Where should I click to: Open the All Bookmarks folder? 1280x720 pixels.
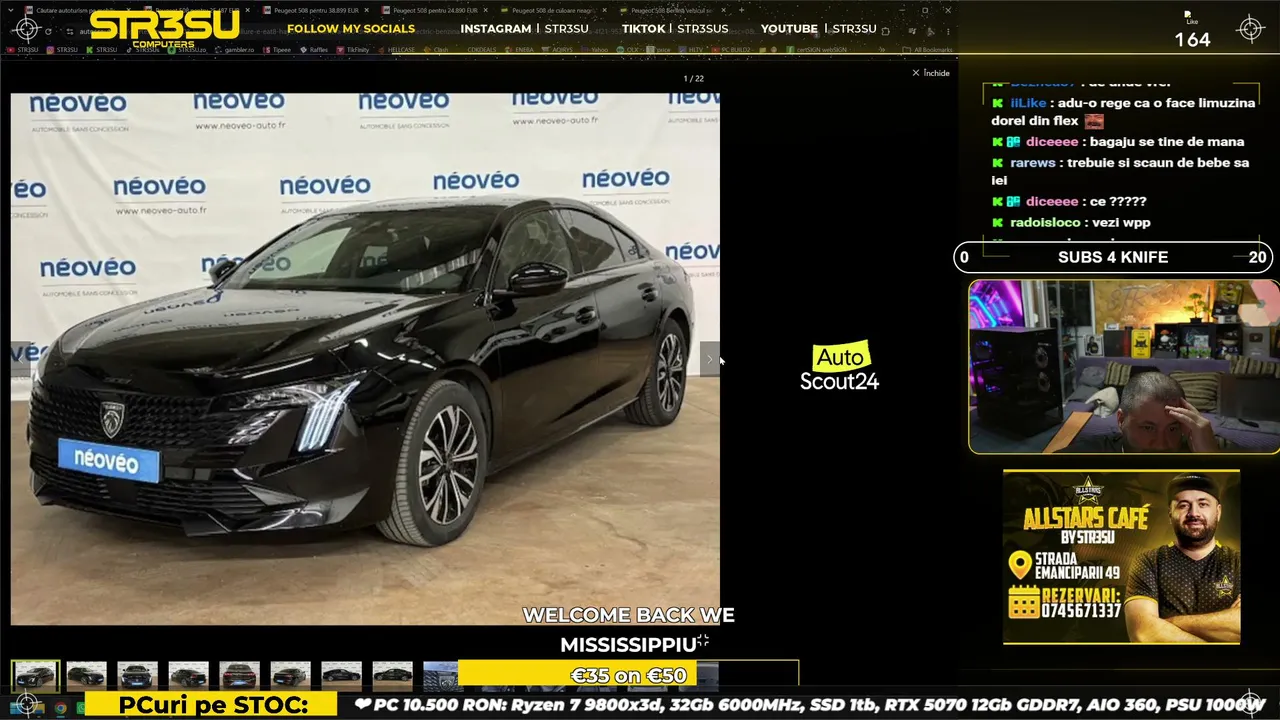coord(928,49)
